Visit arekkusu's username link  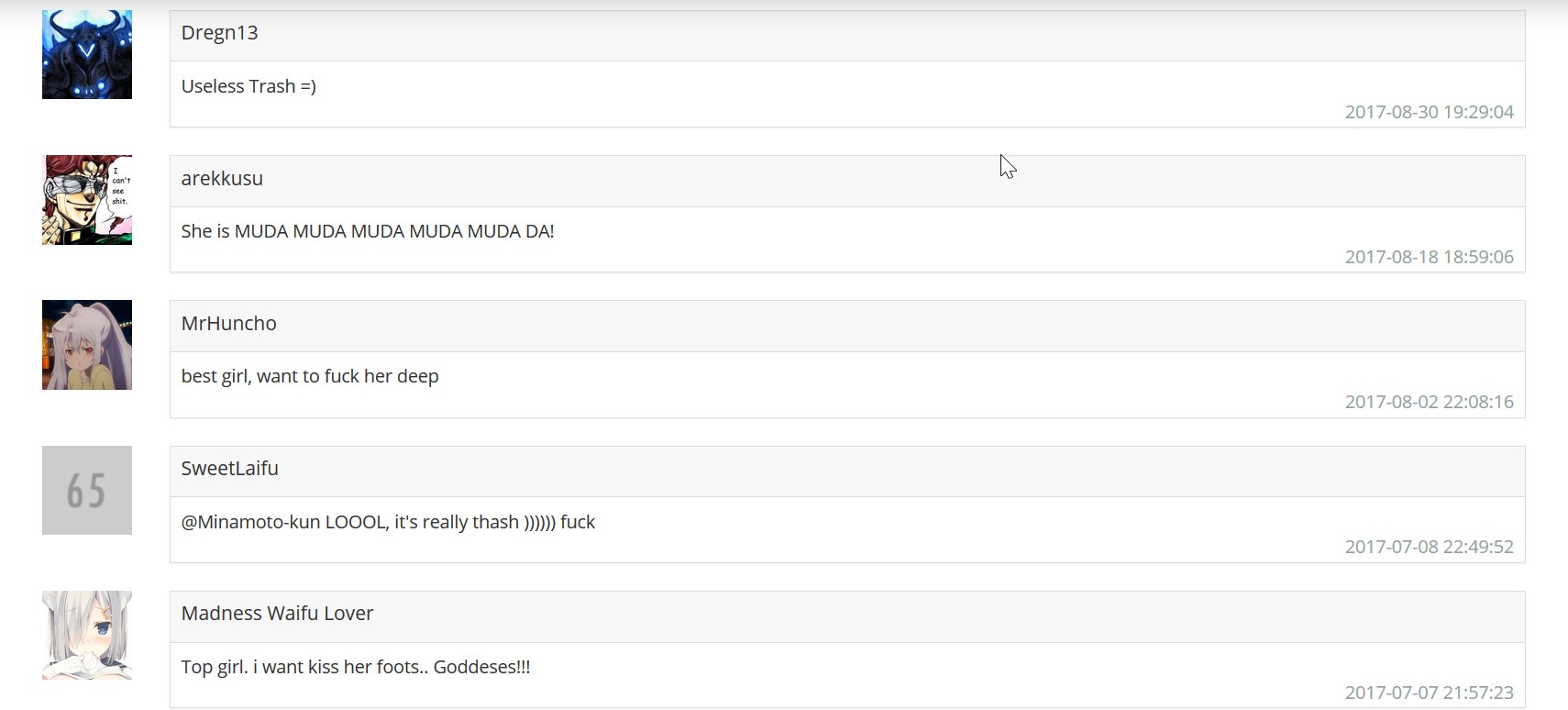(222, 179)
